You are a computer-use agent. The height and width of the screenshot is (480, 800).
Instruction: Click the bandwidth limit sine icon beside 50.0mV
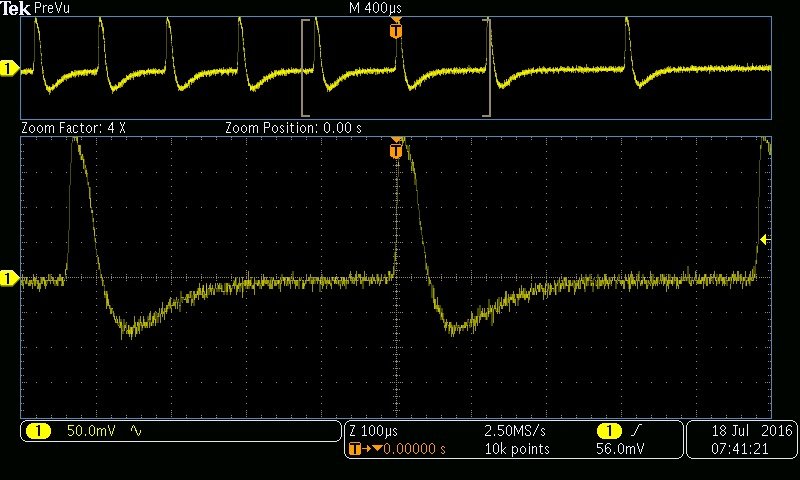136,431
